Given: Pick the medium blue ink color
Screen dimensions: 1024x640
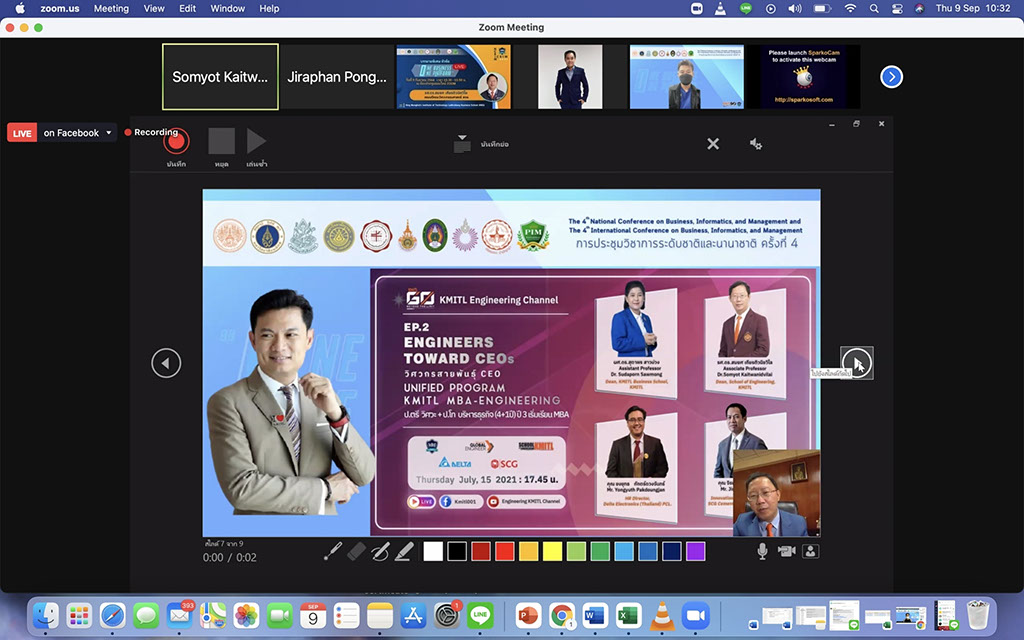Looking at the screenshot, I should [x=648, y=552].
